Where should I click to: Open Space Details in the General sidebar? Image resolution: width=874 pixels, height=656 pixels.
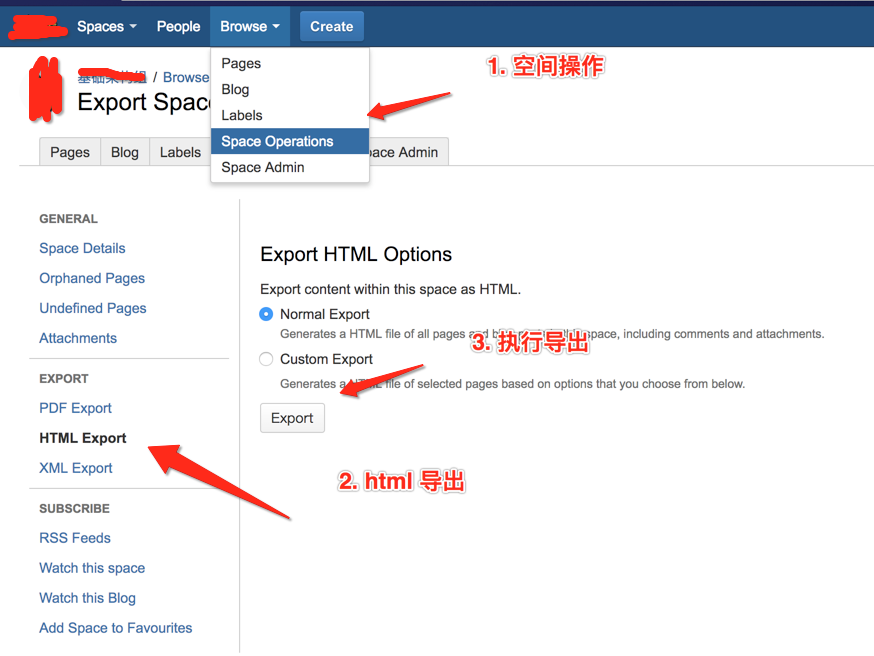pos(82,248)
